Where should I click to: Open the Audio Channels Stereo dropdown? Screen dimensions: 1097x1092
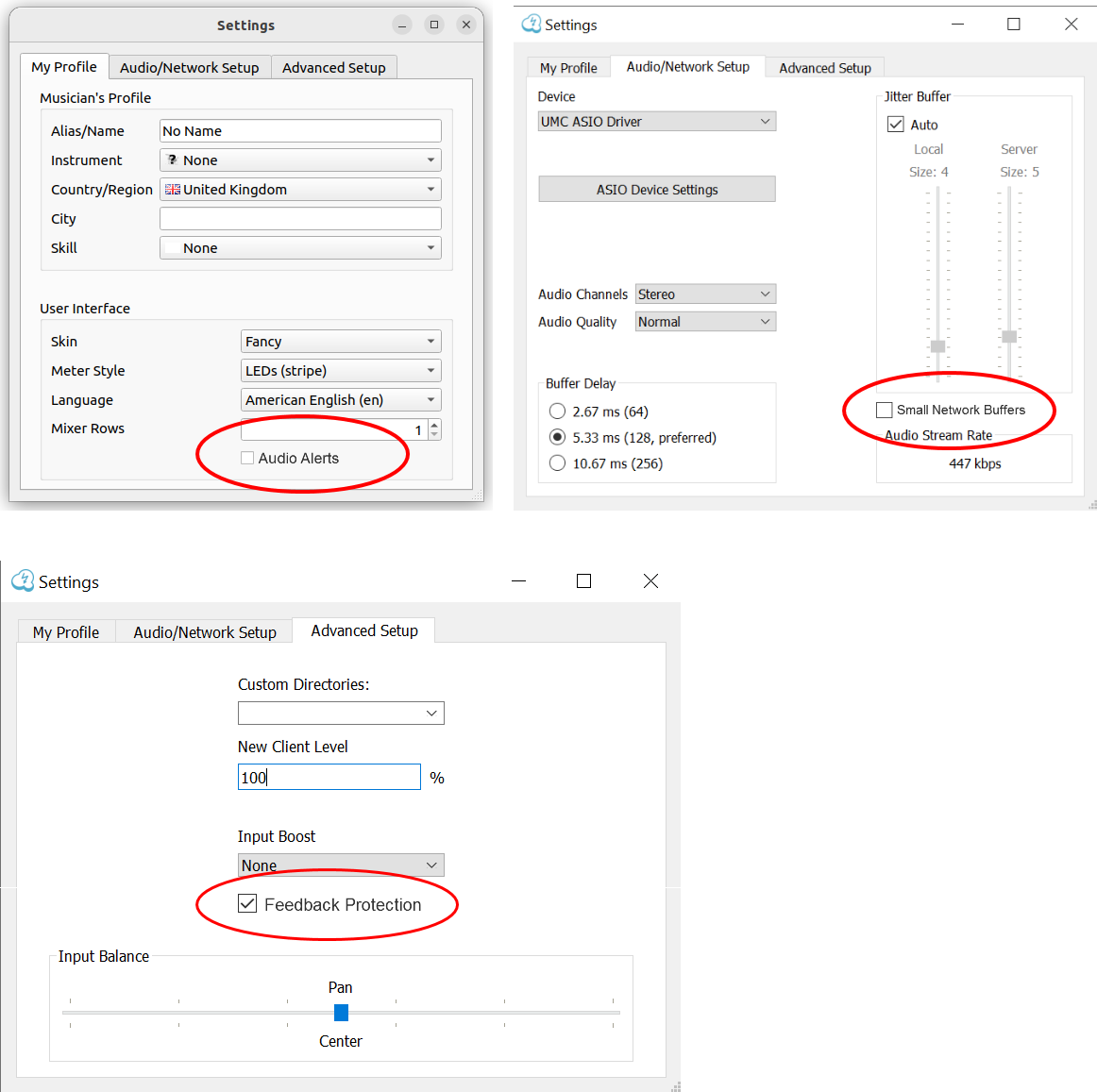pos(705,294)
